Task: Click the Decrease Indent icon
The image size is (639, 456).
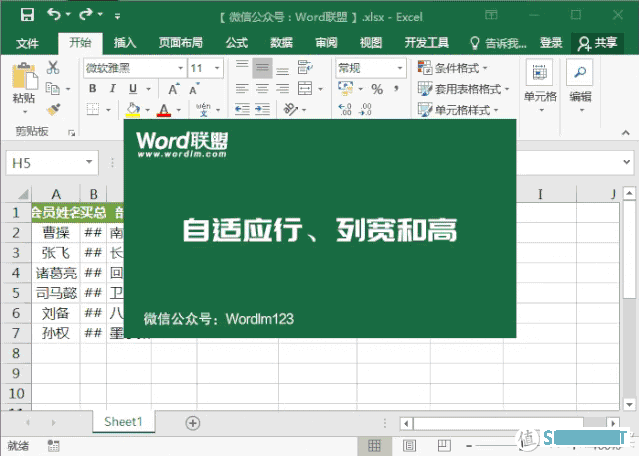Action: pyautogui.click(x=242, y=109)
